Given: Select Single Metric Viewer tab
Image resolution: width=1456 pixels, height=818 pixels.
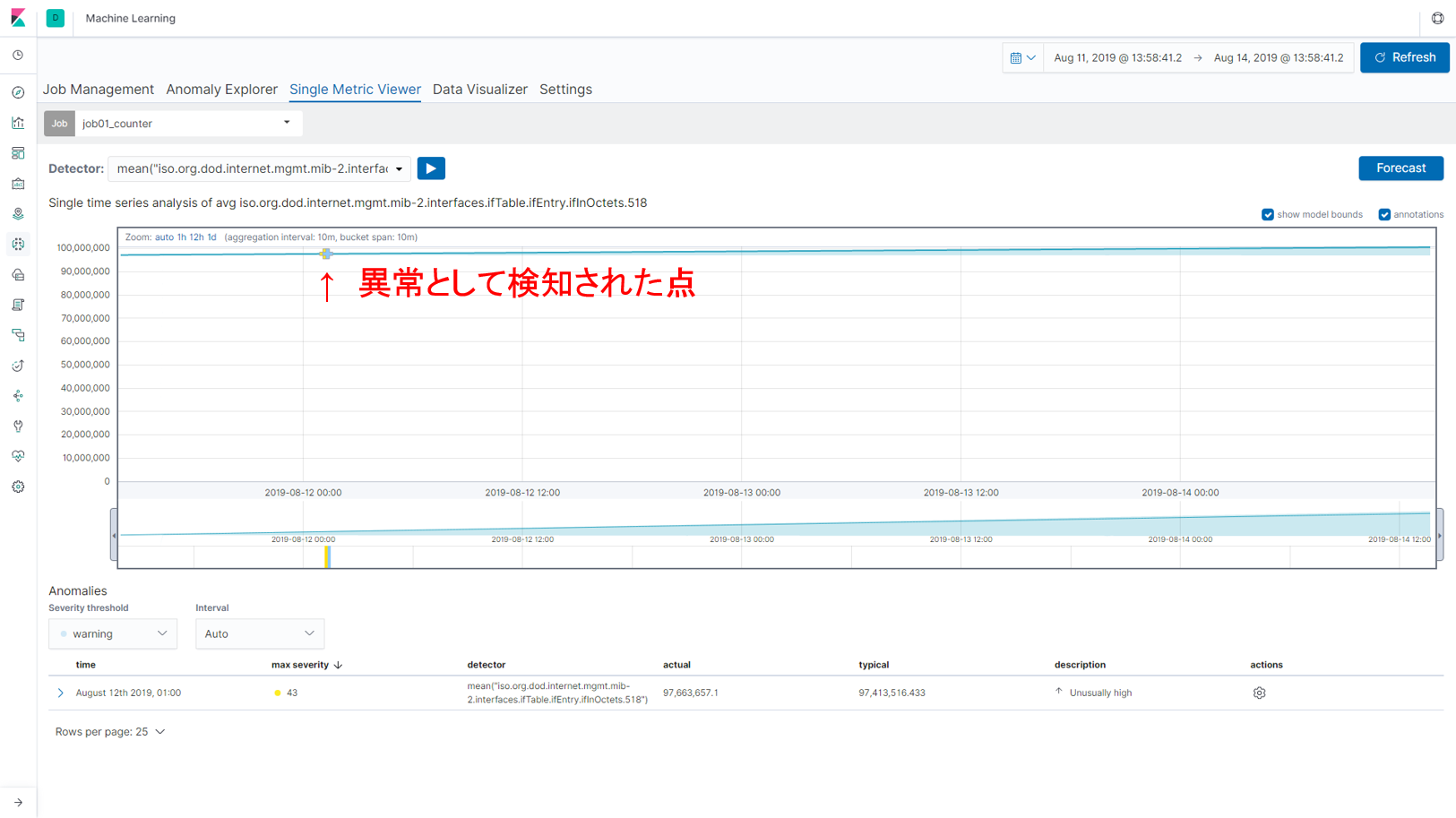Looking at the screenshot, I should (355, 90).
